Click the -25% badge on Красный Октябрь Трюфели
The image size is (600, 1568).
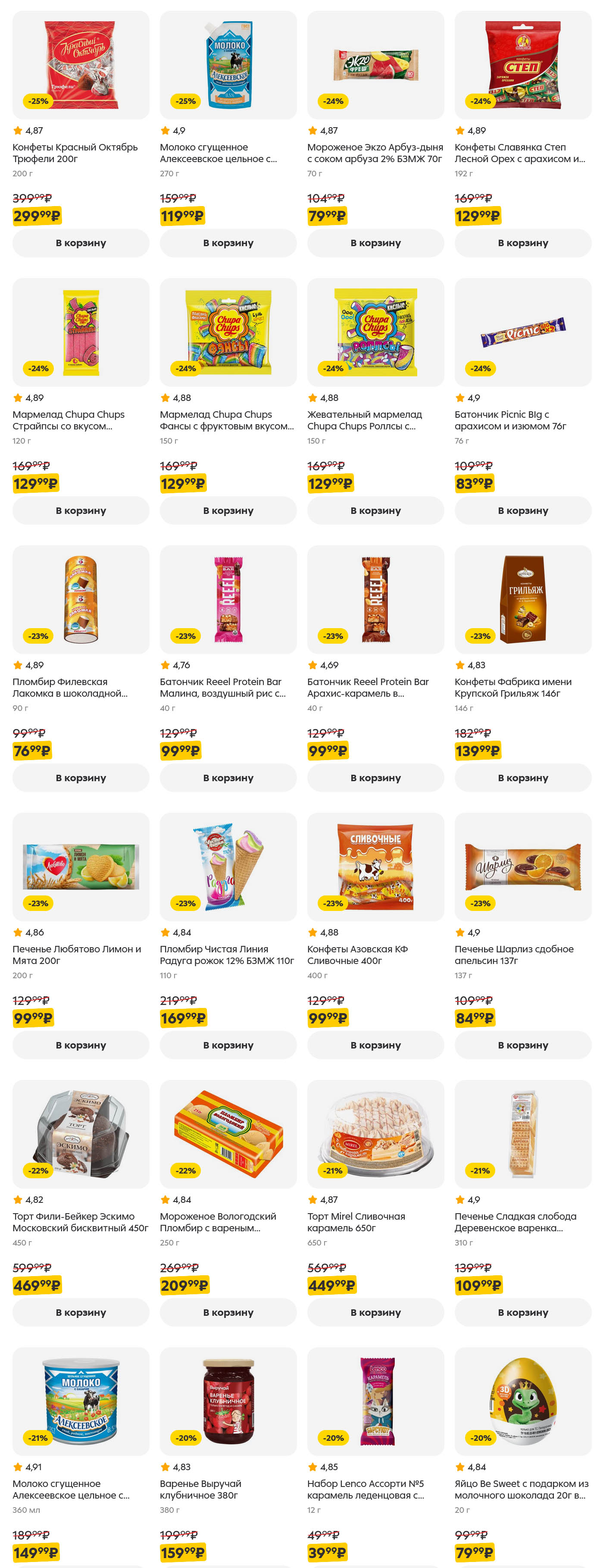38,101
